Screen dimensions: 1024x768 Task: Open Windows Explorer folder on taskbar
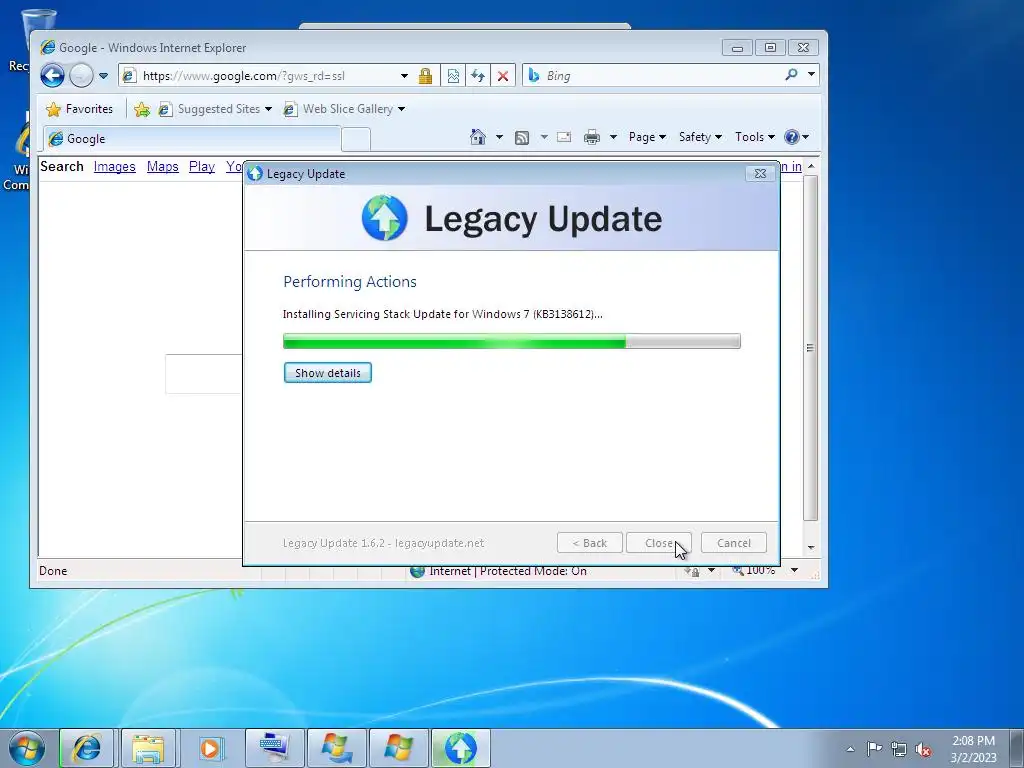pyautogui.click(x=148, y=748)
